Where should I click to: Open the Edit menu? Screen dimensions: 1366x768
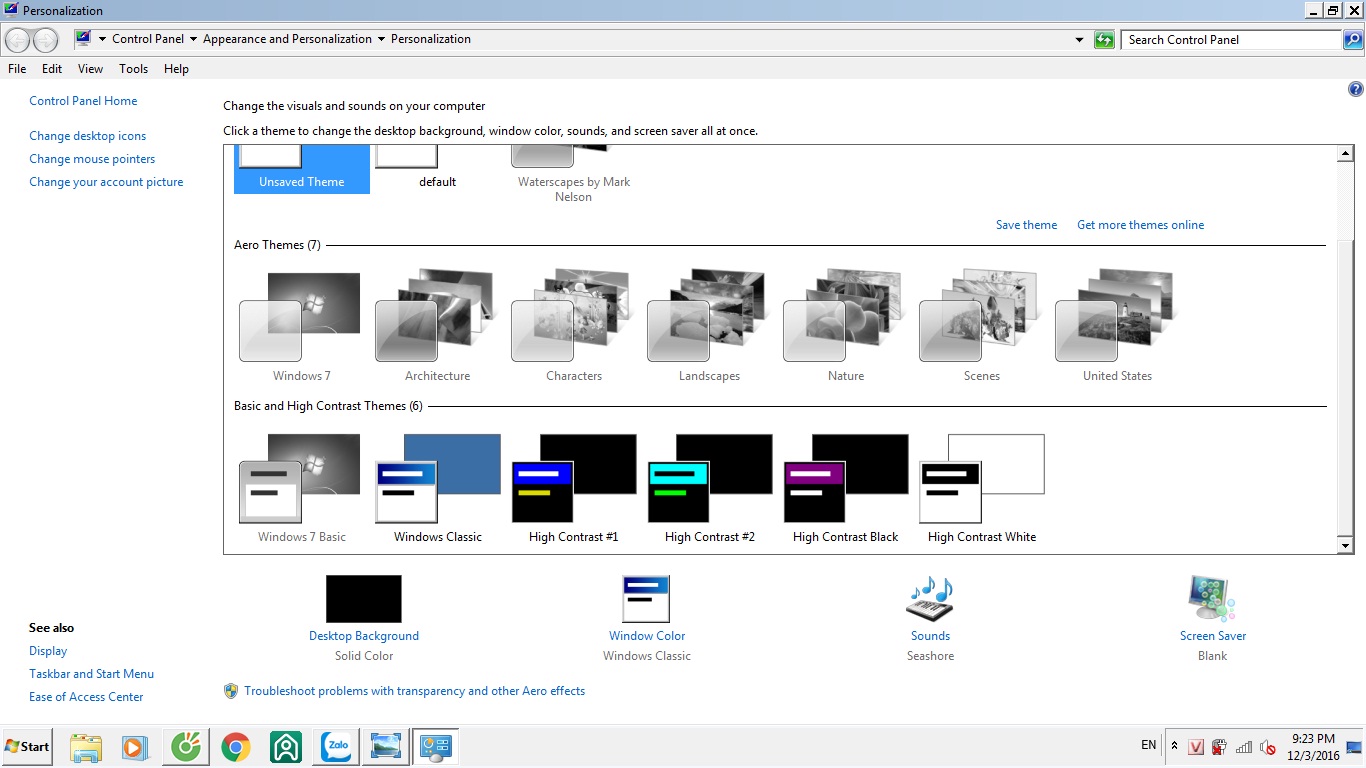[x=52, y=69]
